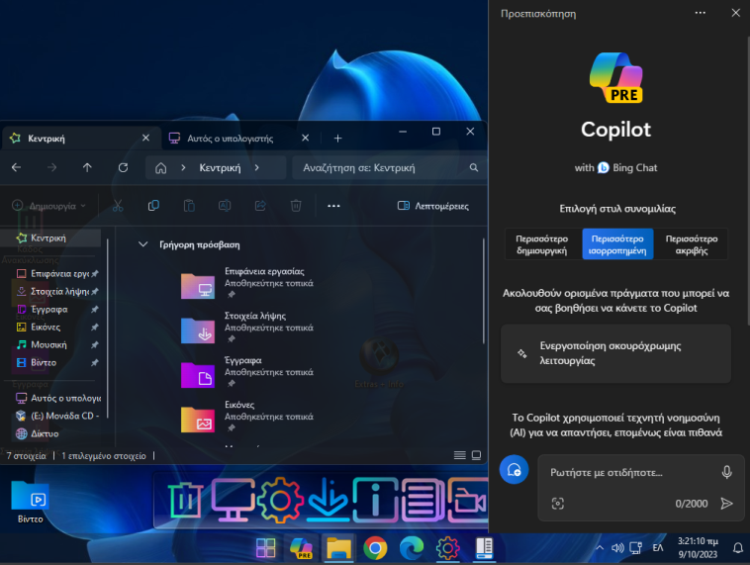Select Επιφάνεια εργασίας in the sidebar
Viewport: 750px width, 565px height.
point(57,274)
